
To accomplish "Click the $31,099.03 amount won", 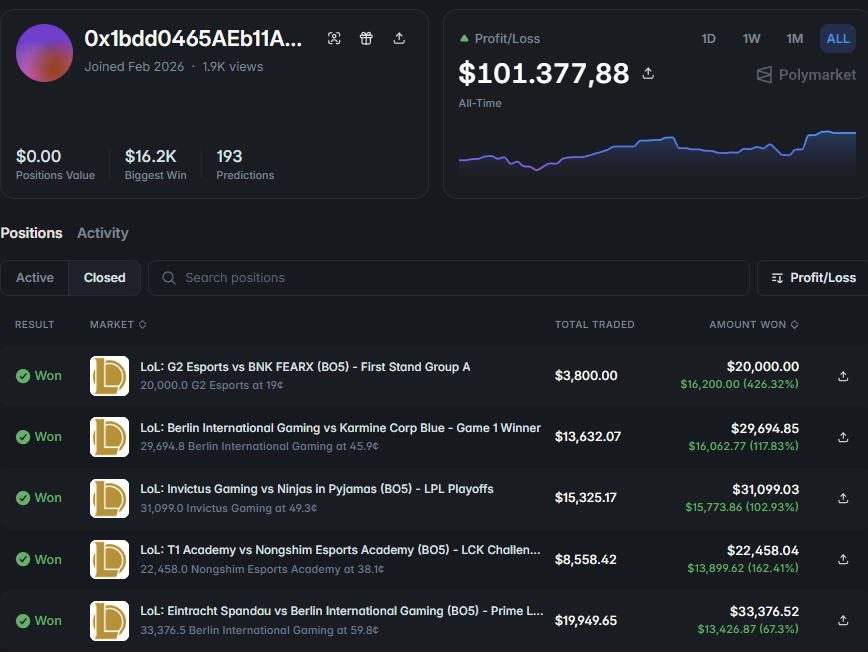I will coord(766,489).
